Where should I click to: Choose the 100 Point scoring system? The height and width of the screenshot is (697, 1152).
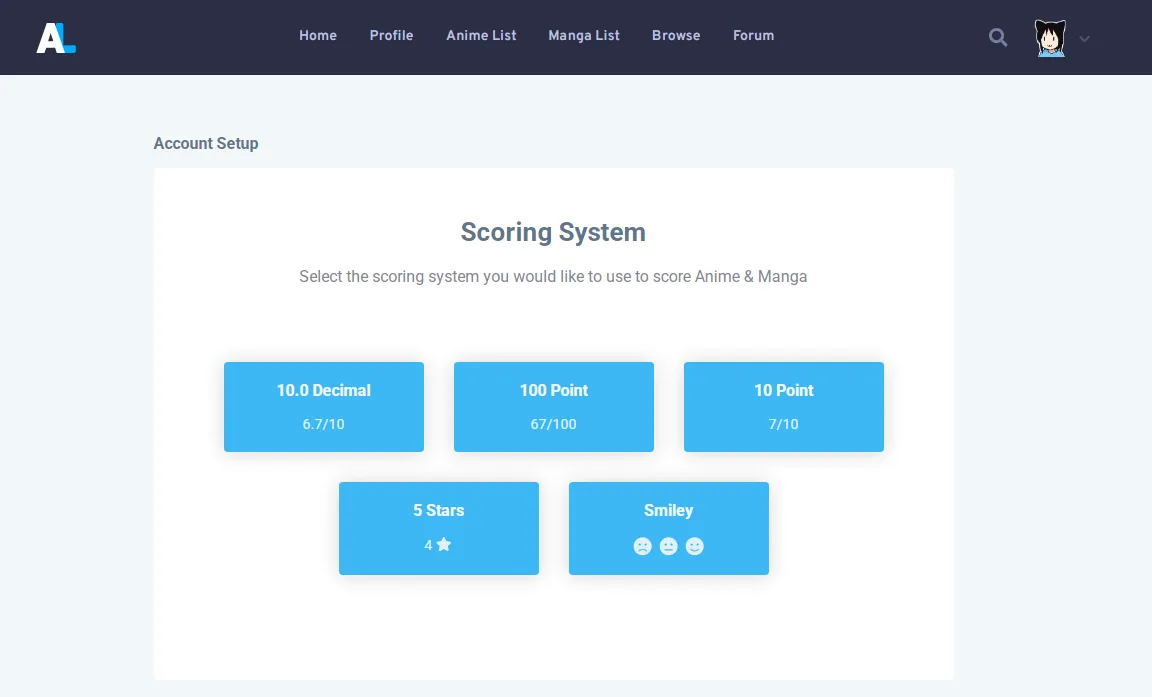[x=554, y=407]
